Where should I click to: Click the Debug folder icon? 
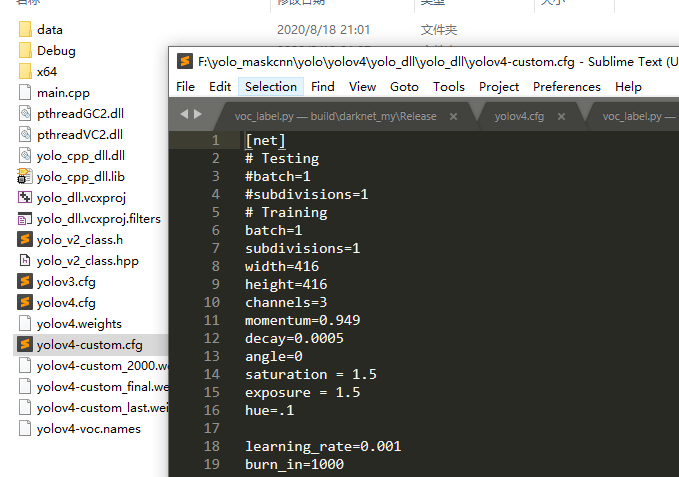pyautogui.click(x=25, y=51)
